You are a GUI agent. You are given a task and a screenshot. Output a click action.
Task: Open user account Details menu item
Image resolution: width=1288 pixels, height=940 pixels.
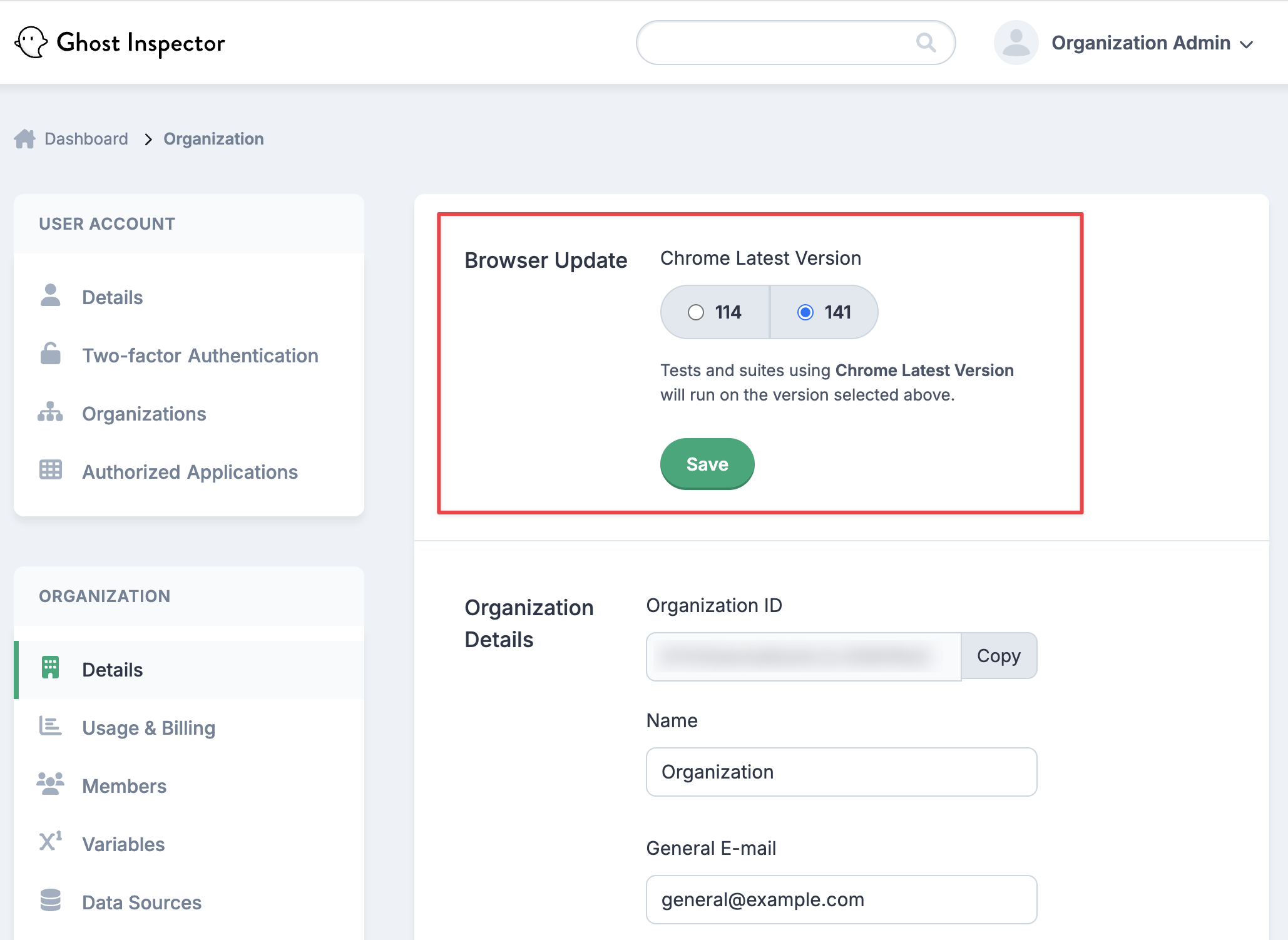point(112,297)
